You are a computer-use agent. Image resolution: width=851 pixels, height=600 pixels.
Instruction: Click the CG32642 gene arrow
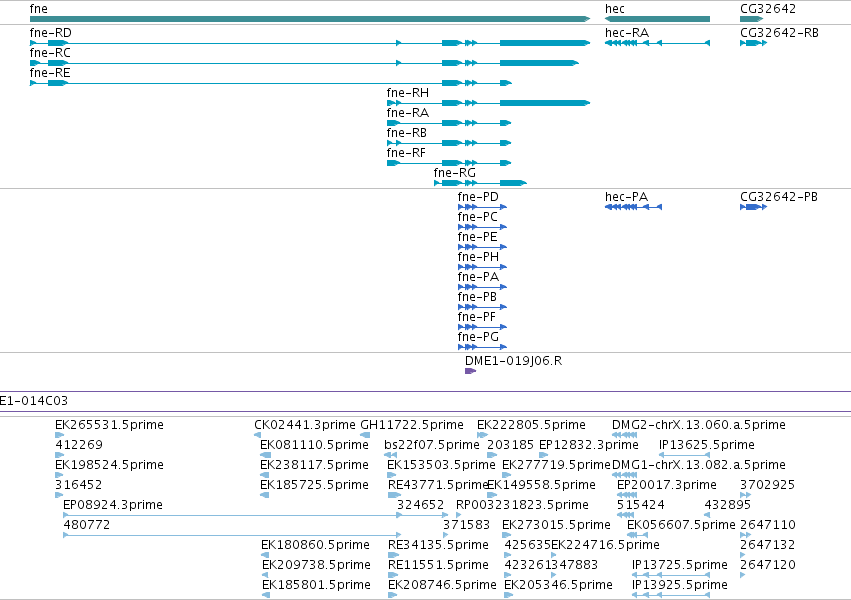[752, 19]
